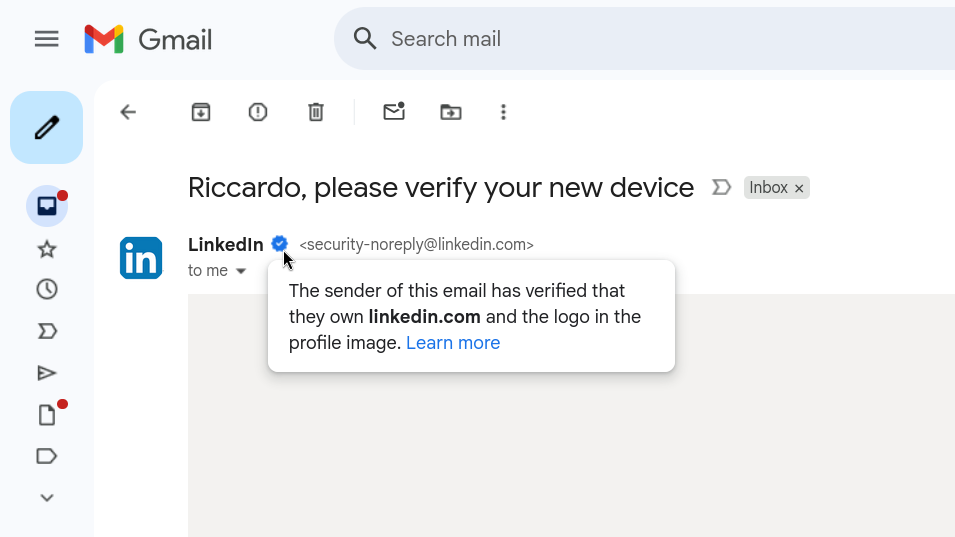Open the three-dot More options menu
The image size is (955, 537).
click(x=503, y=112)
